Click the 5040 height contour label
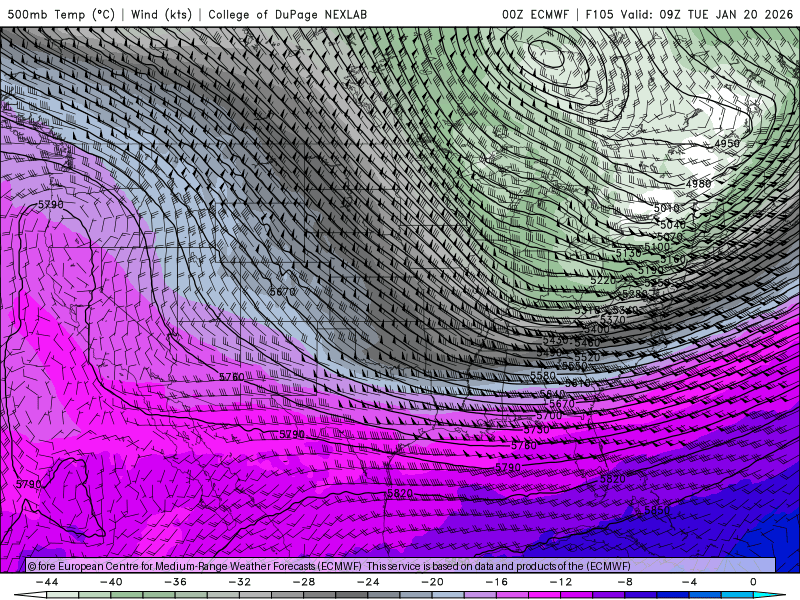Screen dimensions: 800x600 (672, 224)
